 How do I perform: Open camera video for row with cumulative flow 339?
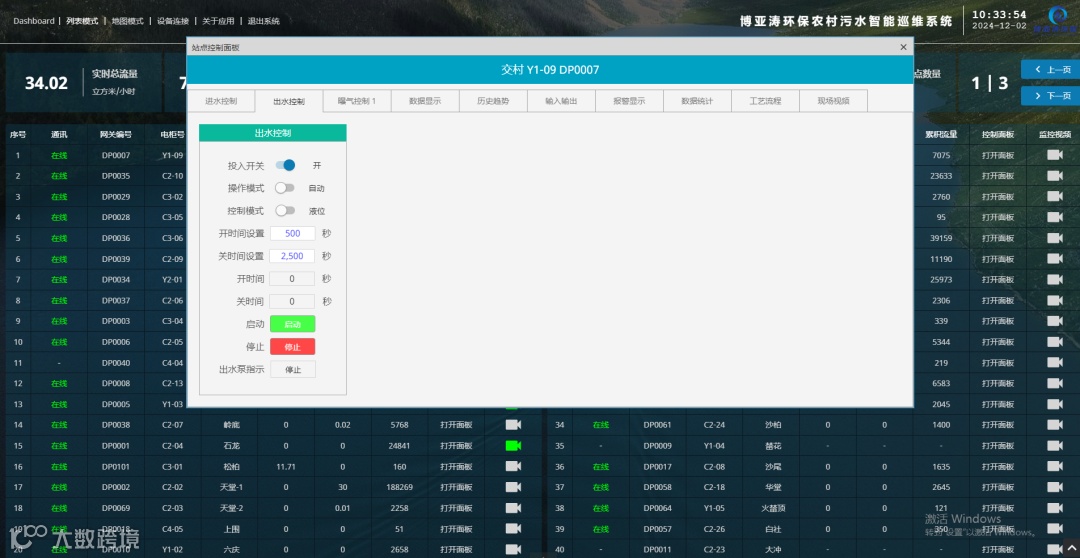(1055, 321)
